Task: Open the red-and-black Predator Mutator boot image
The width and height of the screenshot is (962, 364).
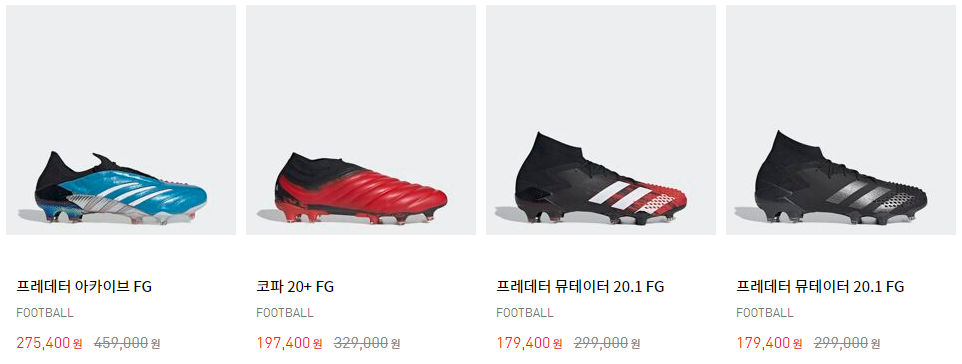Action: (x=601, y=120)
